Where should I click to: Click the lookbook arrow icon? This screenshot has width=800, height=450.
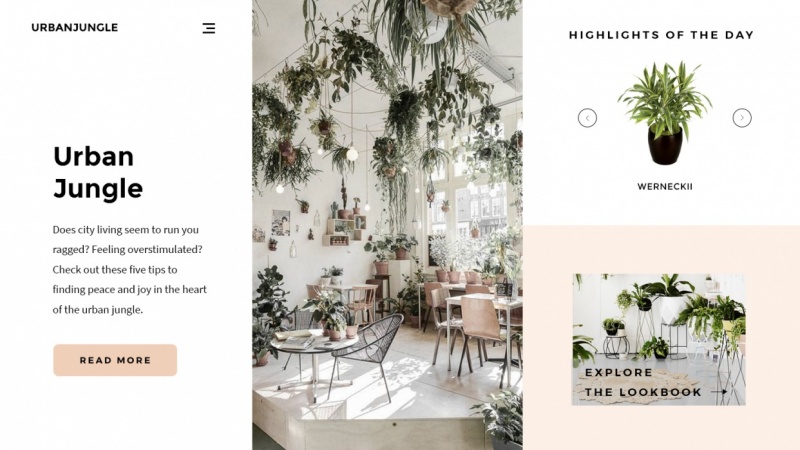719,392
